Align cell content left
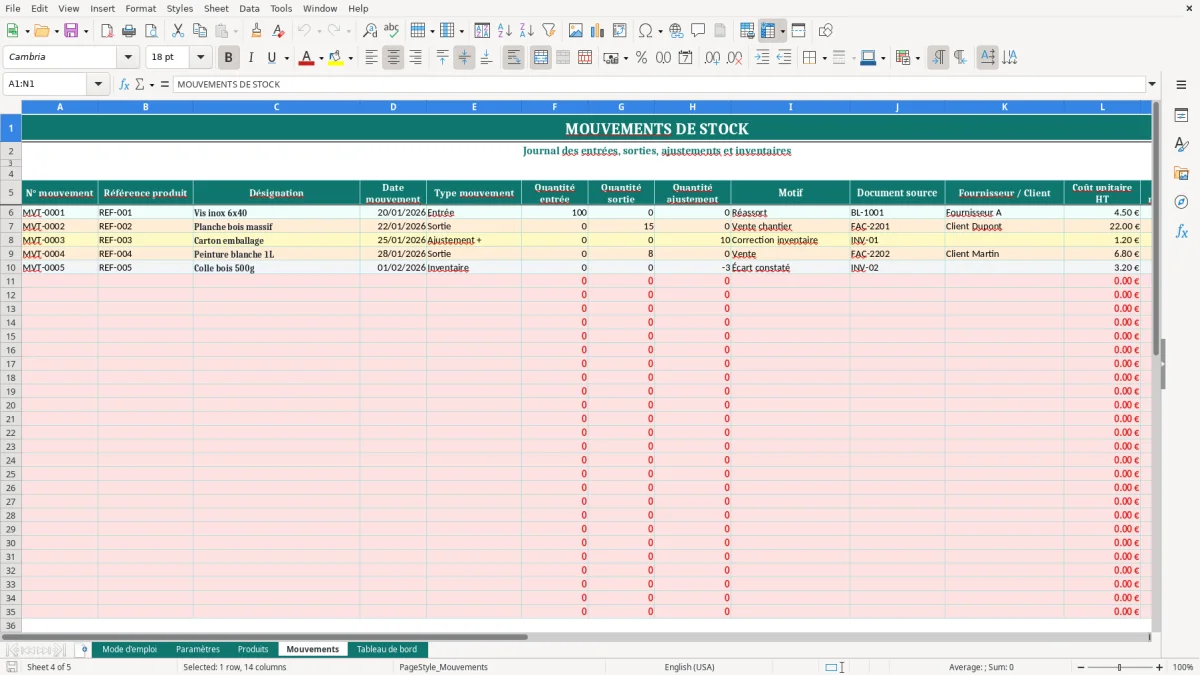Viewport: 1200px width, 675px height. point(371,58)
